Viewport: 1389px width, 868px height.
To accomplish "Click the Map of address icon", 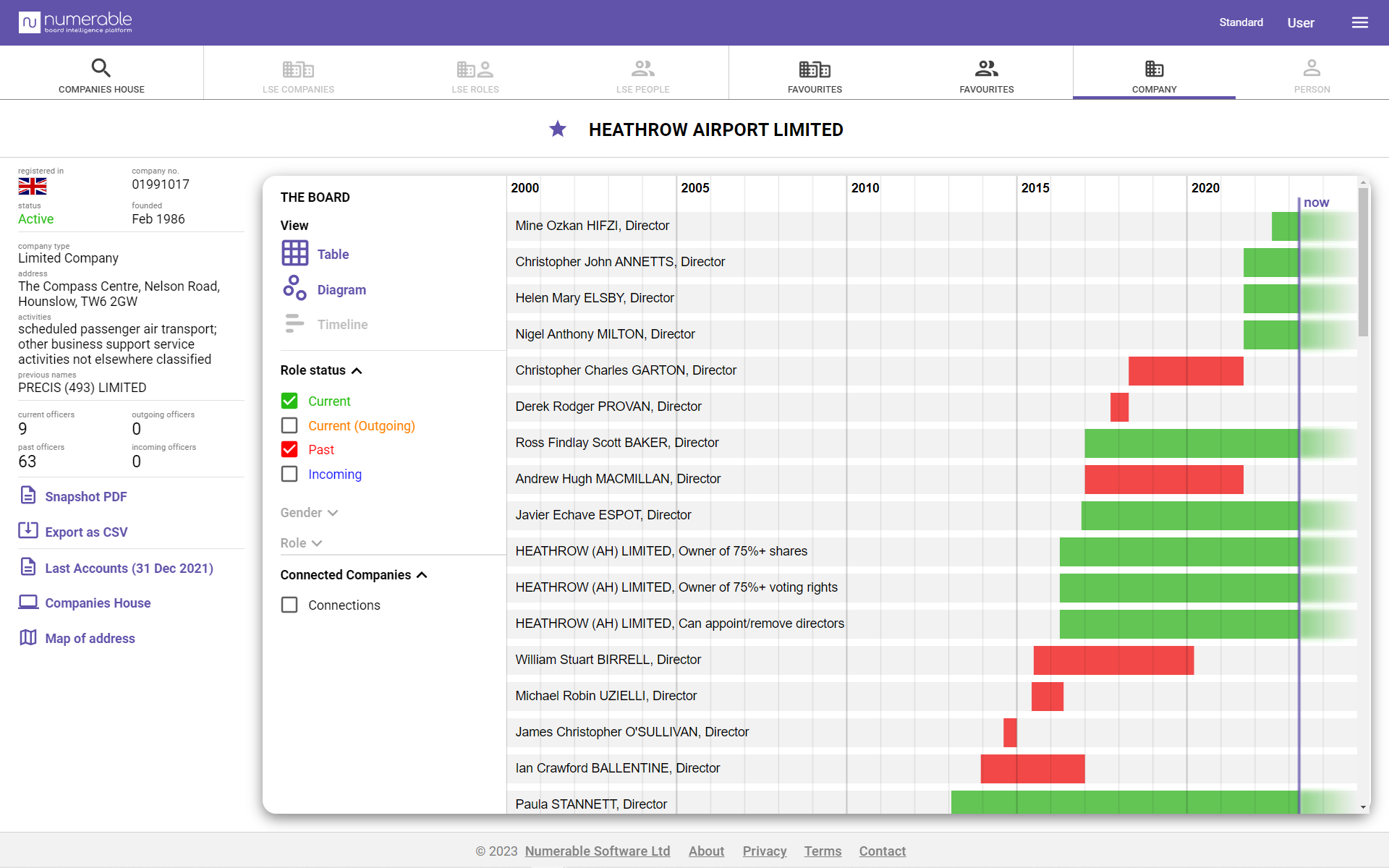I will [27, 637].
